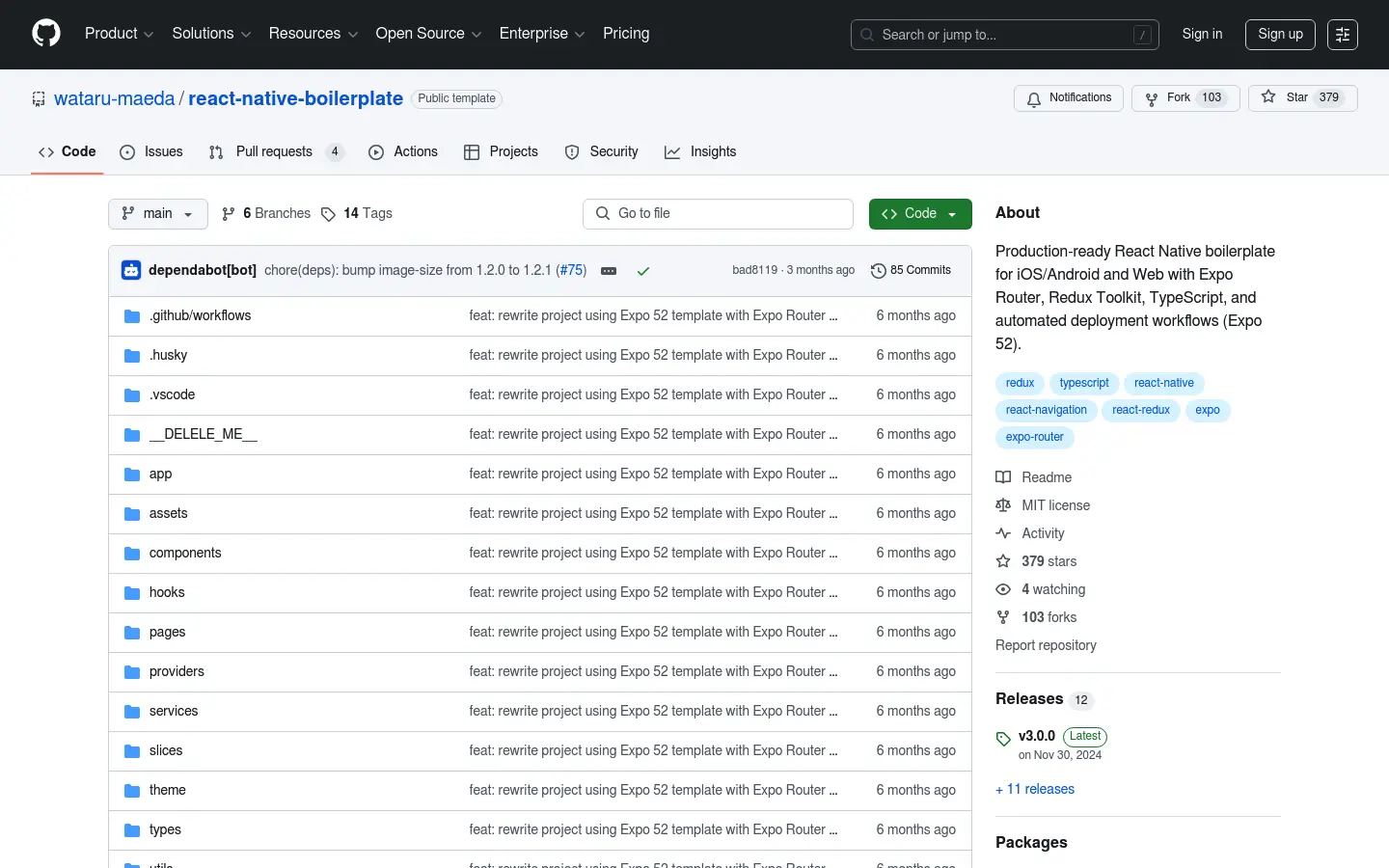
Task: Open the expo-router topic tag
Action: click(x=1034, y=437)
